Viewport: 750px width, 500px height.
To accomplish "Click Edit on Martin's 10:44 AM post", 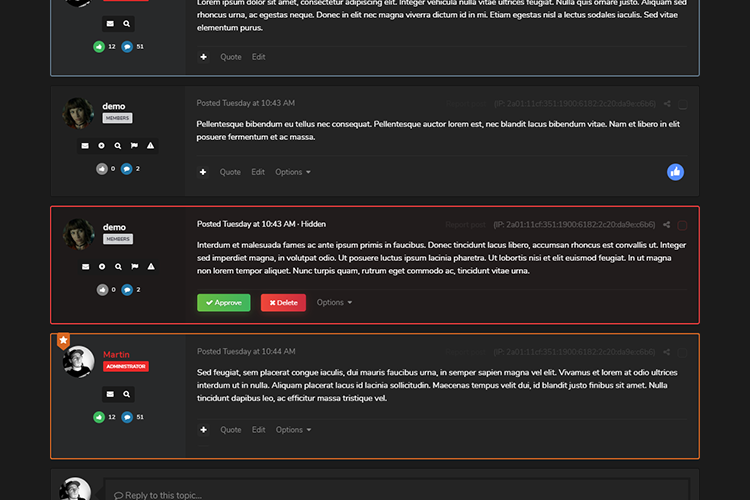I will (258, 430).
